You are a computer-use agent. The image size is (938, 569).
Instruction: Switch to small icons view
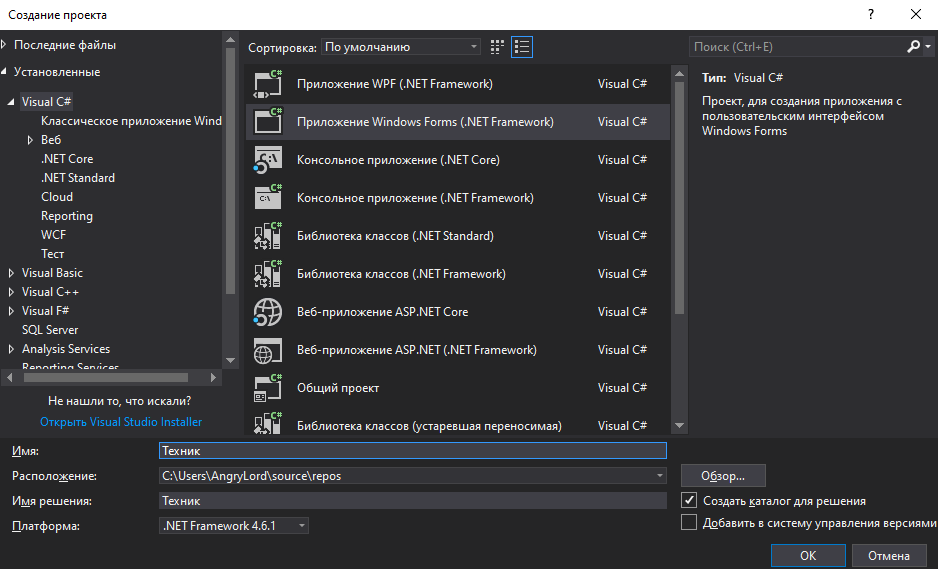pos(497,47)
